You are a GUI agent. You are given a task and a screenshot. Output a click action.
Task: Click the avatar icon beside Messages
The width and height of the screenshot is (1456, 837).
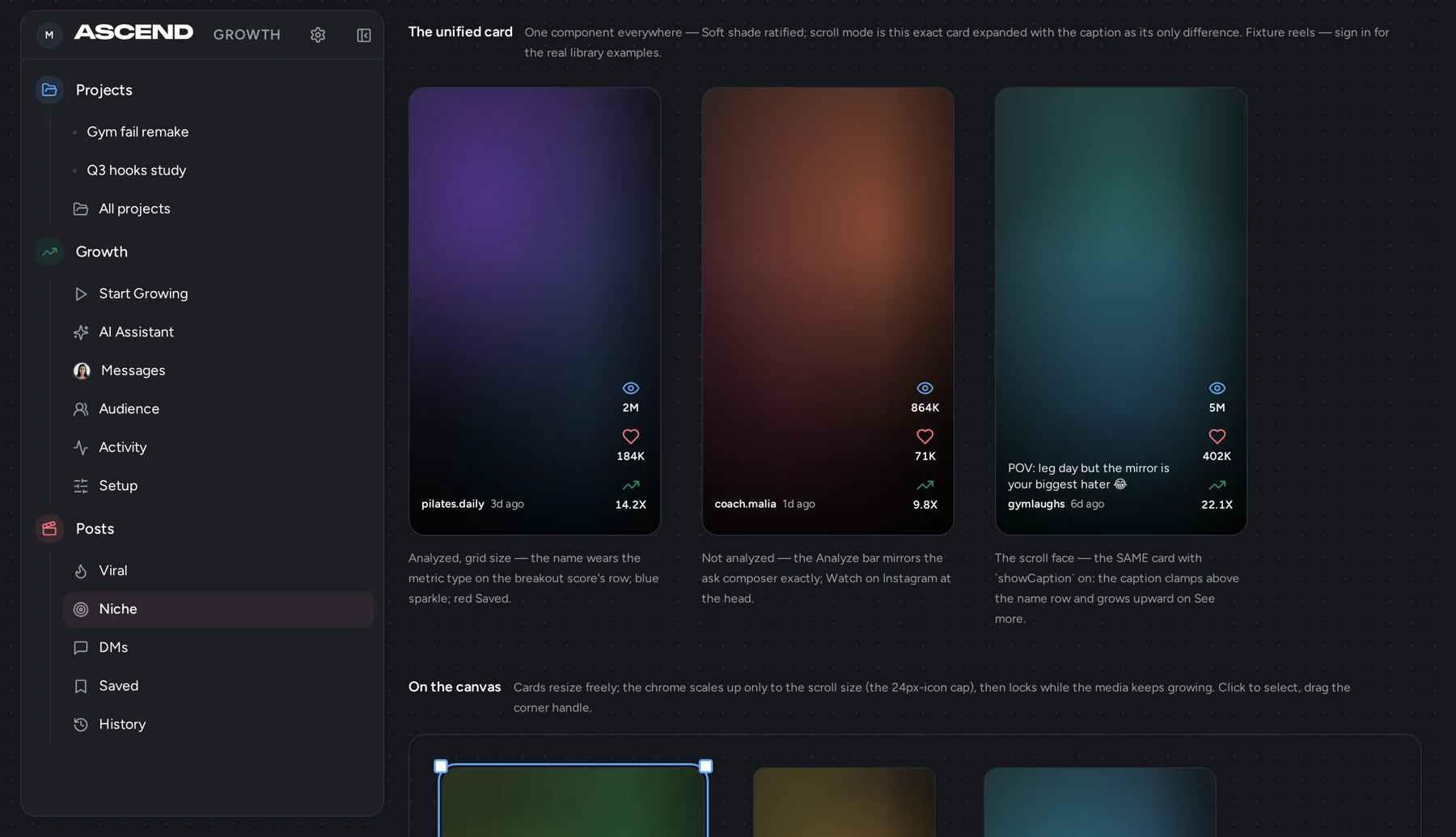[x=82, y=370]
